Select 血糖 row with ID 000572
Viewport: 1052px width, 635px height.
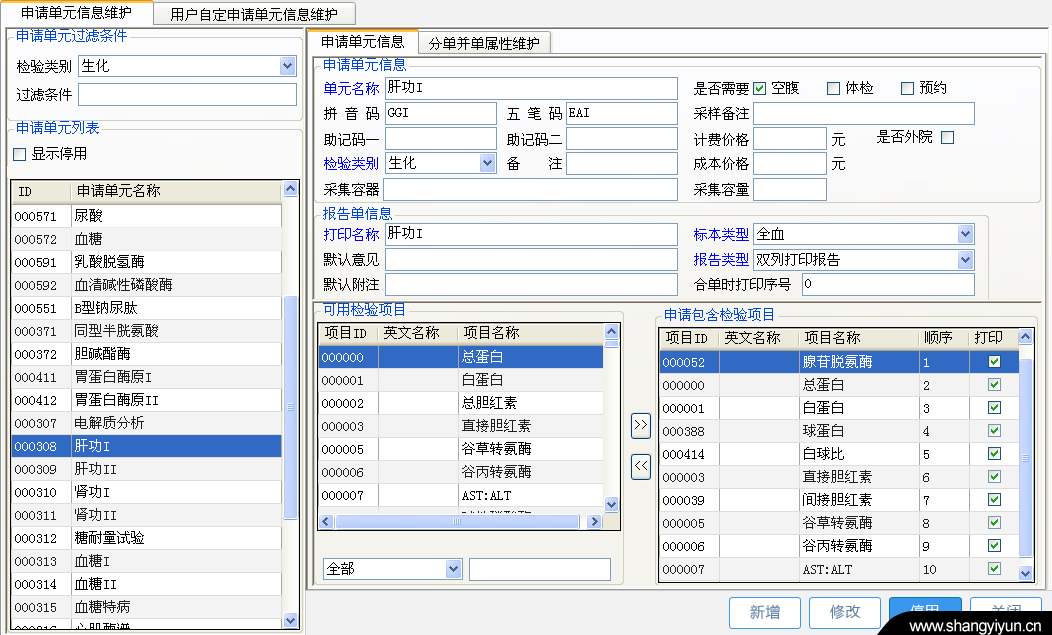point(146,239)
